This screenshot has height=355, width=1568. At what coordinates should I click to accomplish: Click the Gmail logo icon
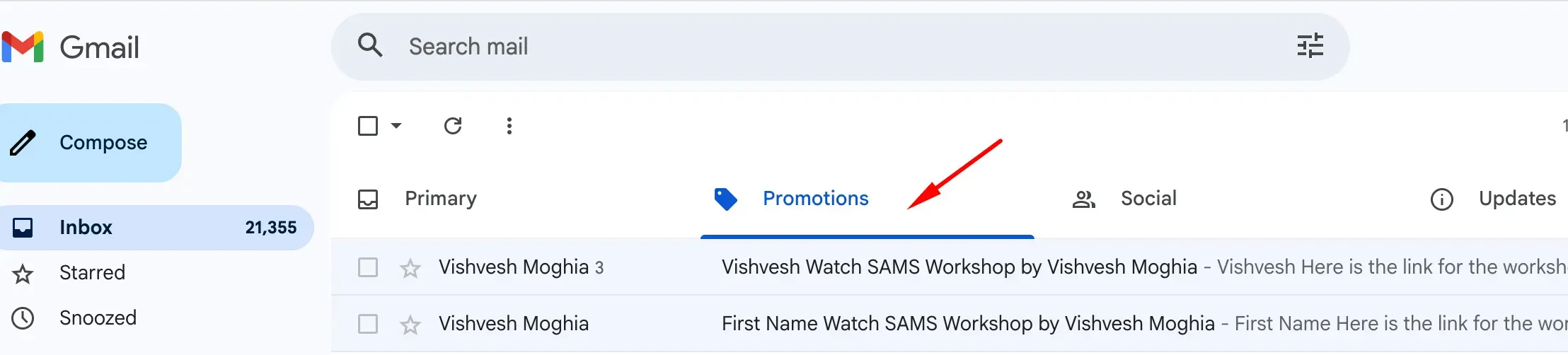click(23, 47)
